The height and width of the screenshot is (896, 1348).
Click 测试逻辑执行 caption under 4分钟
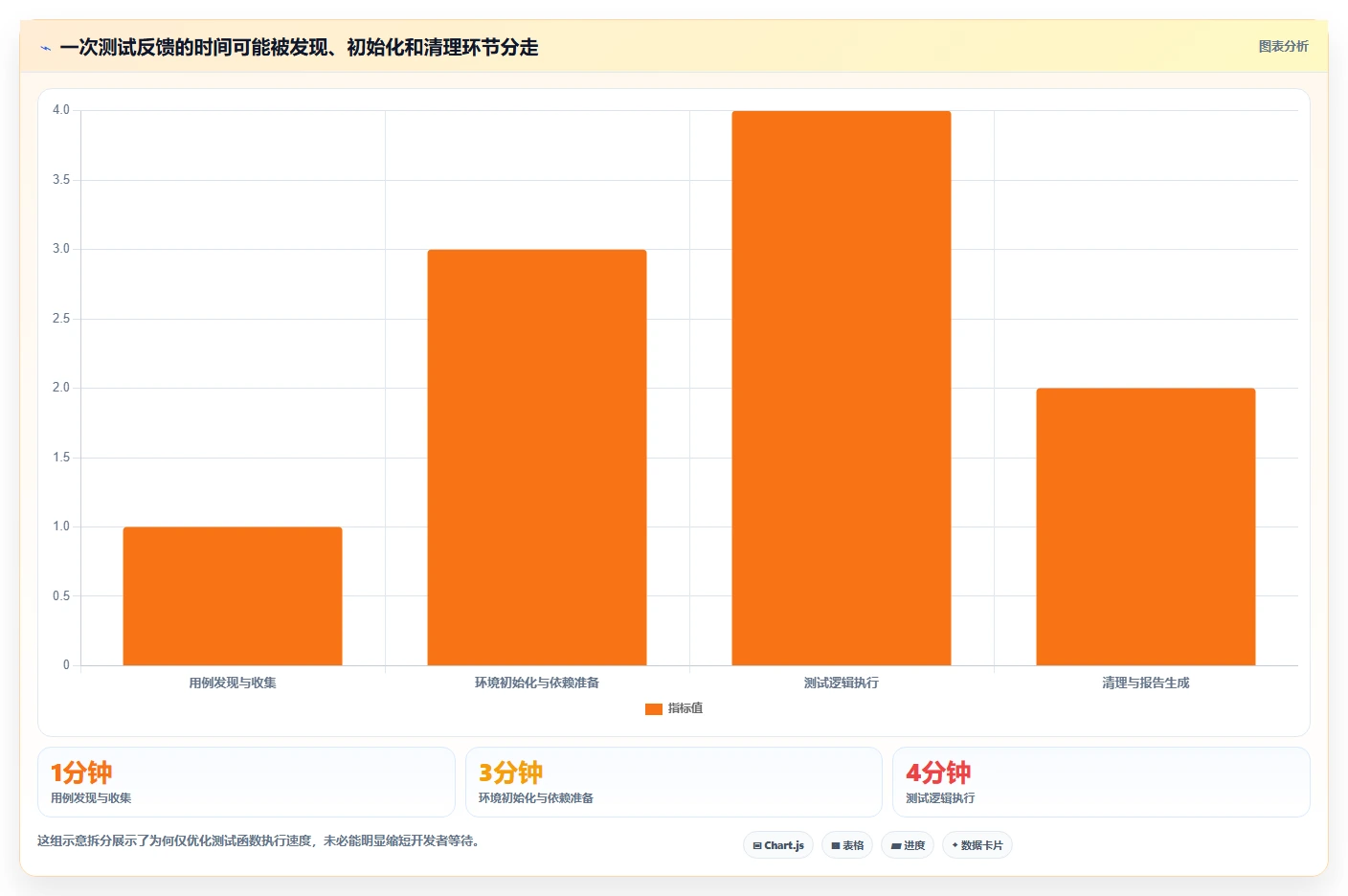click(940, 798)
